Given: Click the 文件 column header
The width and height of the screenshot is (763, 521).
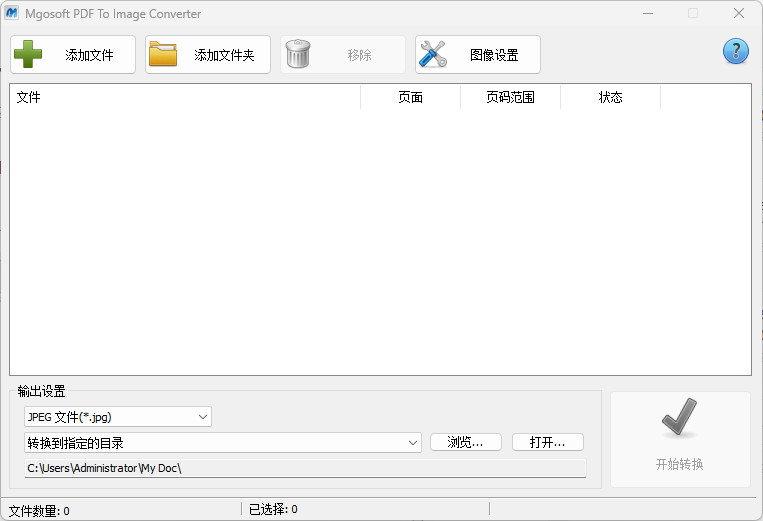Looking at the screenshot, I should coord(185,97).
